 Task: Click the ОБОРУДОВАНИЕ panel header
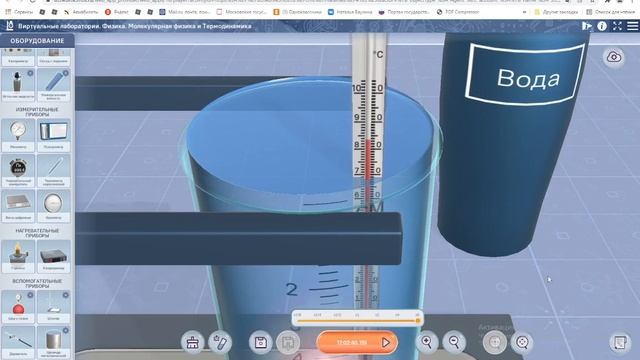coord(37,41)
